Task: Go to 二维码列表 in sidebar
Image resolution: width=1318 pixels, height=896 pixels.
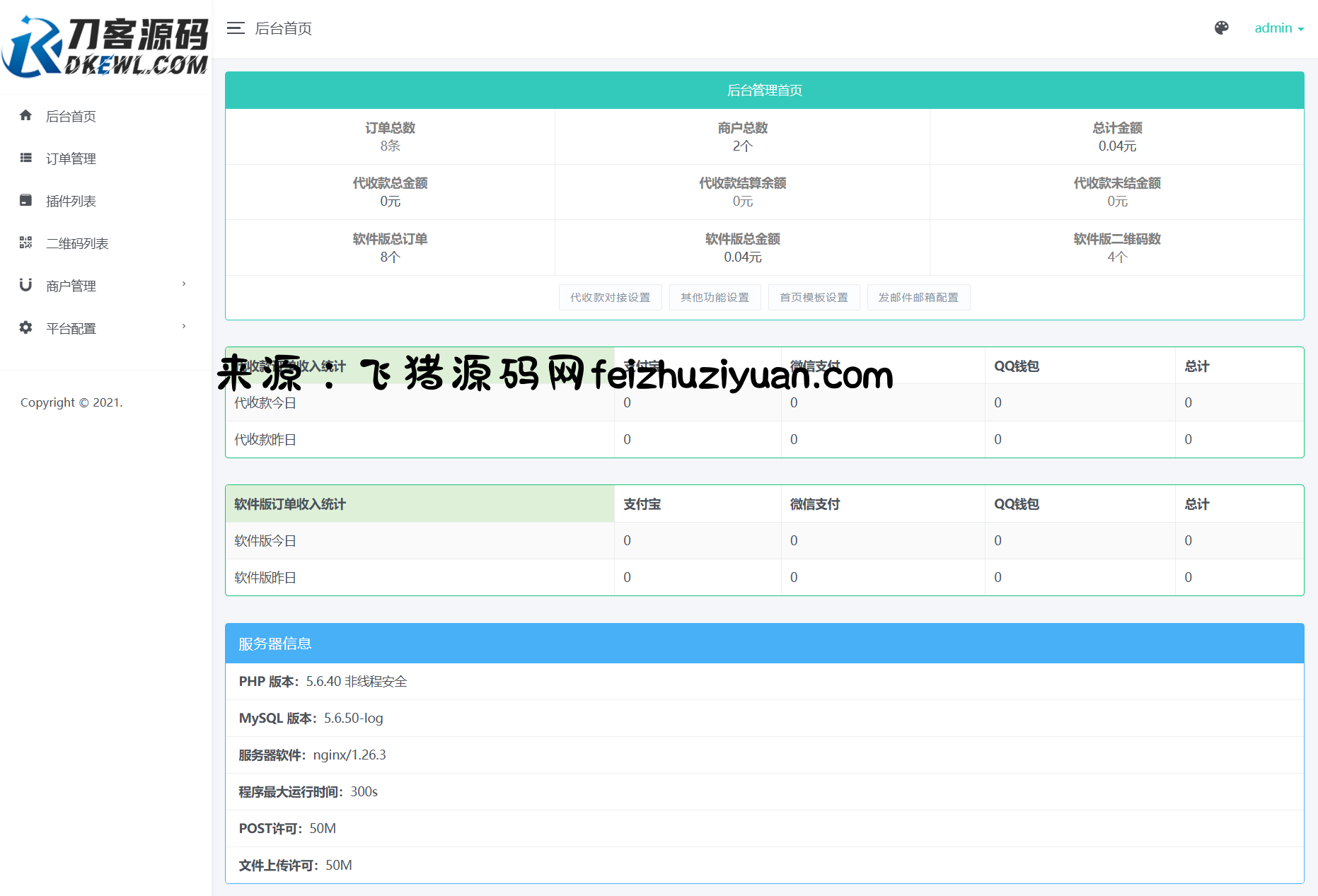Action: click(77, 244)
